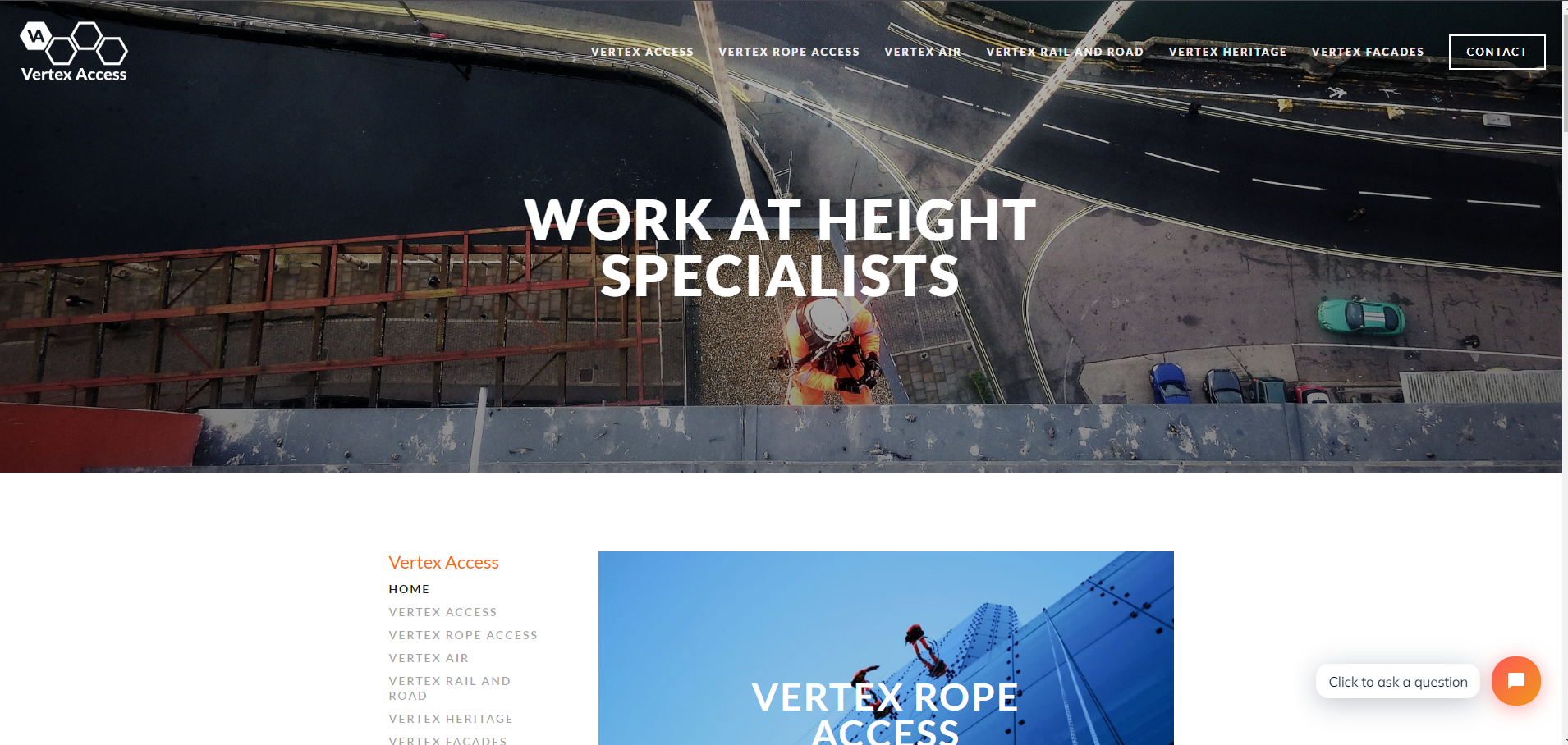Open Vertex Air in top navigation
Image resolution: width=1568 pixels, height=745 pixels.
pyautogui.click(x=923, y=52)
